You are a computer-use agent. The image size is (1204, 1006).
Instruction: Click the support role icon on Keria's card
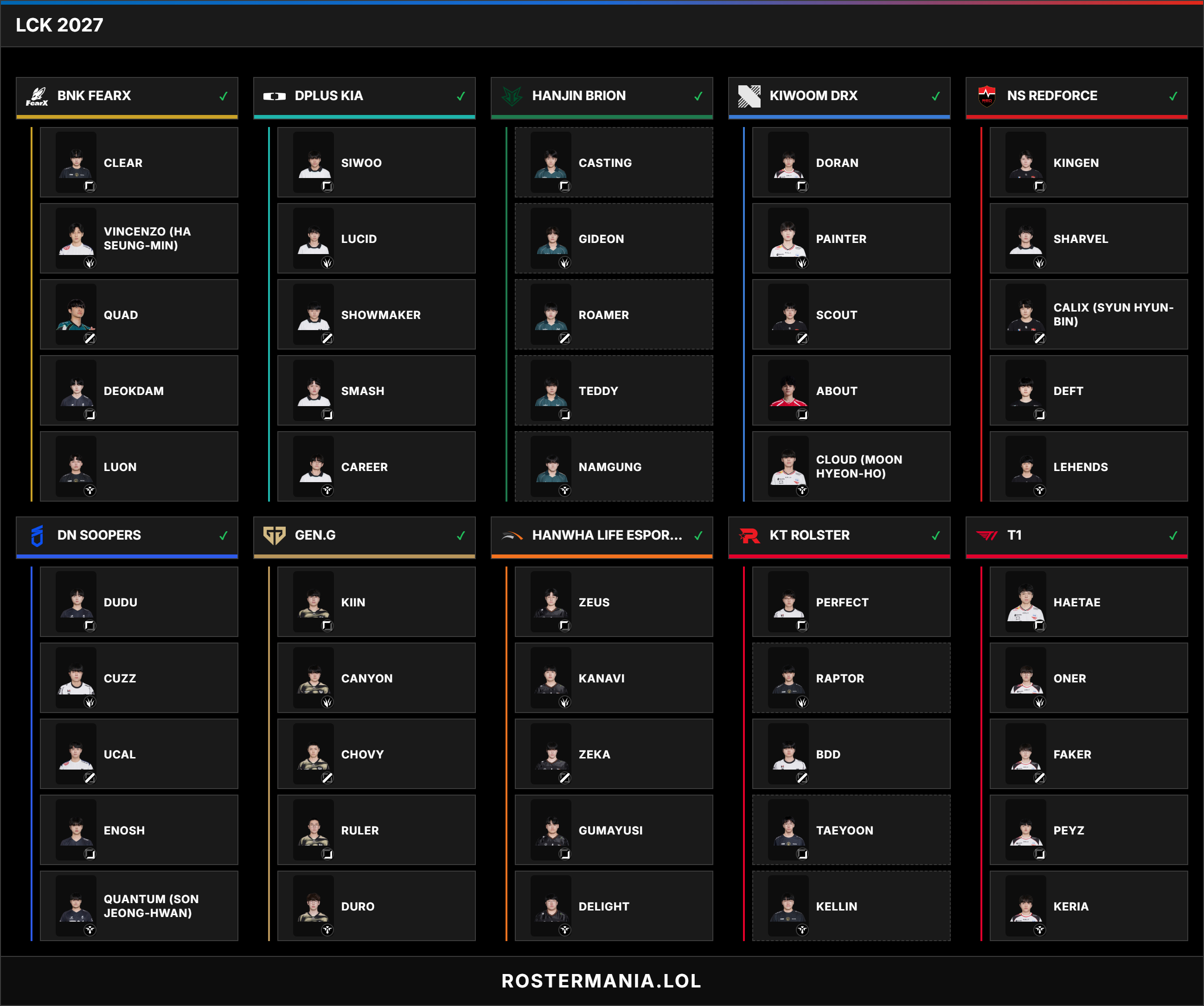1039,930
